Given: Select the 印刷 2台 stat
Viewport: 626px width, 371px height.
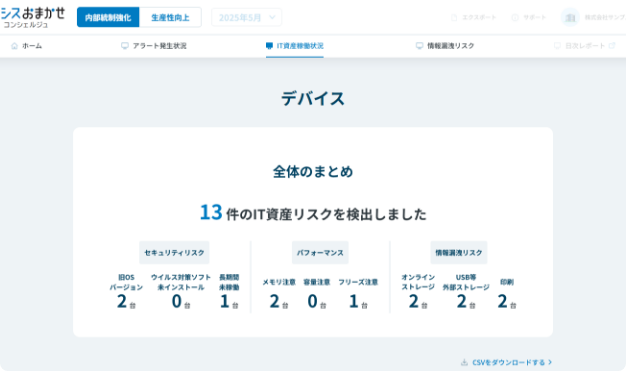Looking at the screenshot, I should (507, 294).
